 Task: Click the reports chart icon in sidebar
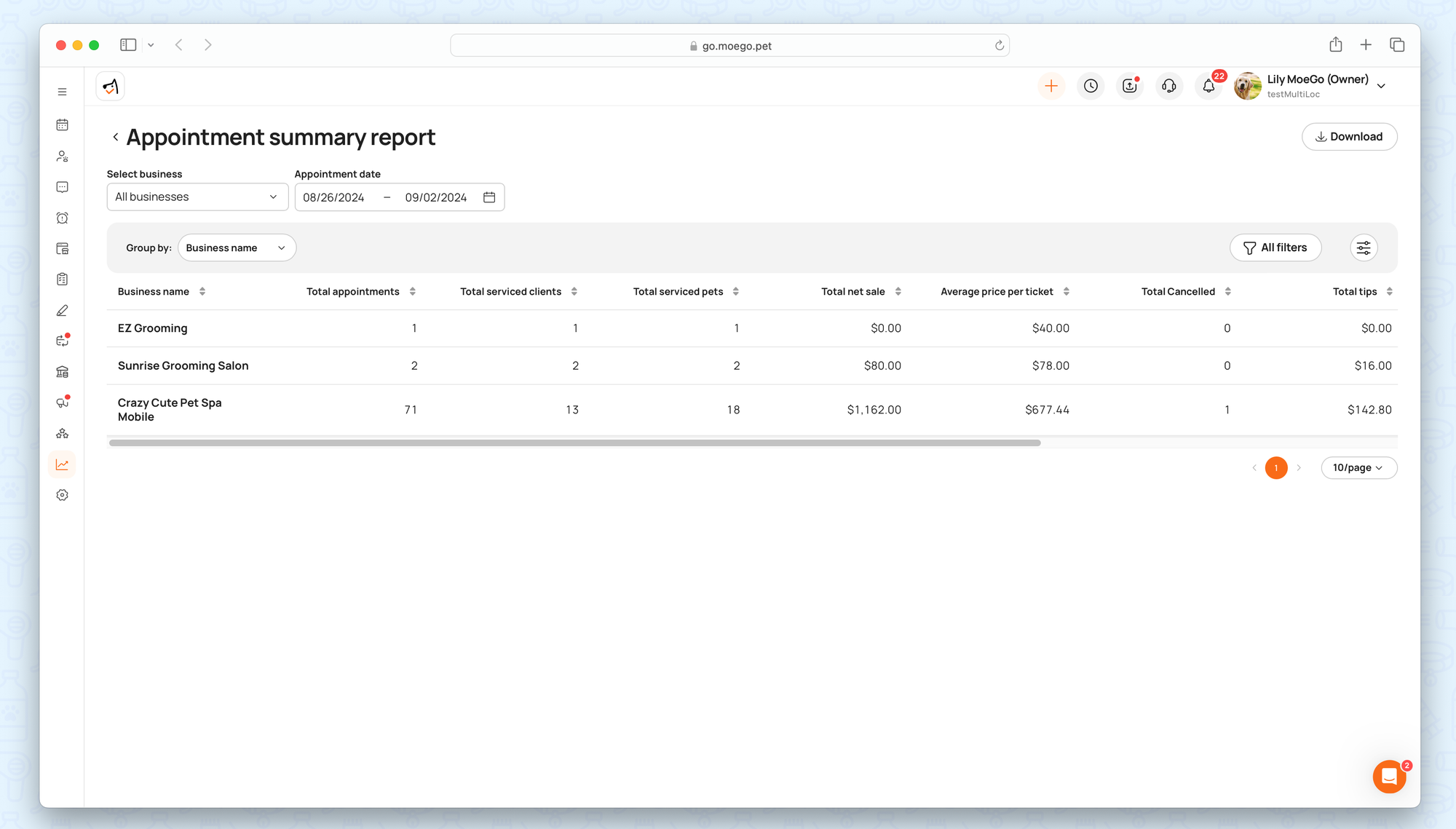tap(63, 464)
